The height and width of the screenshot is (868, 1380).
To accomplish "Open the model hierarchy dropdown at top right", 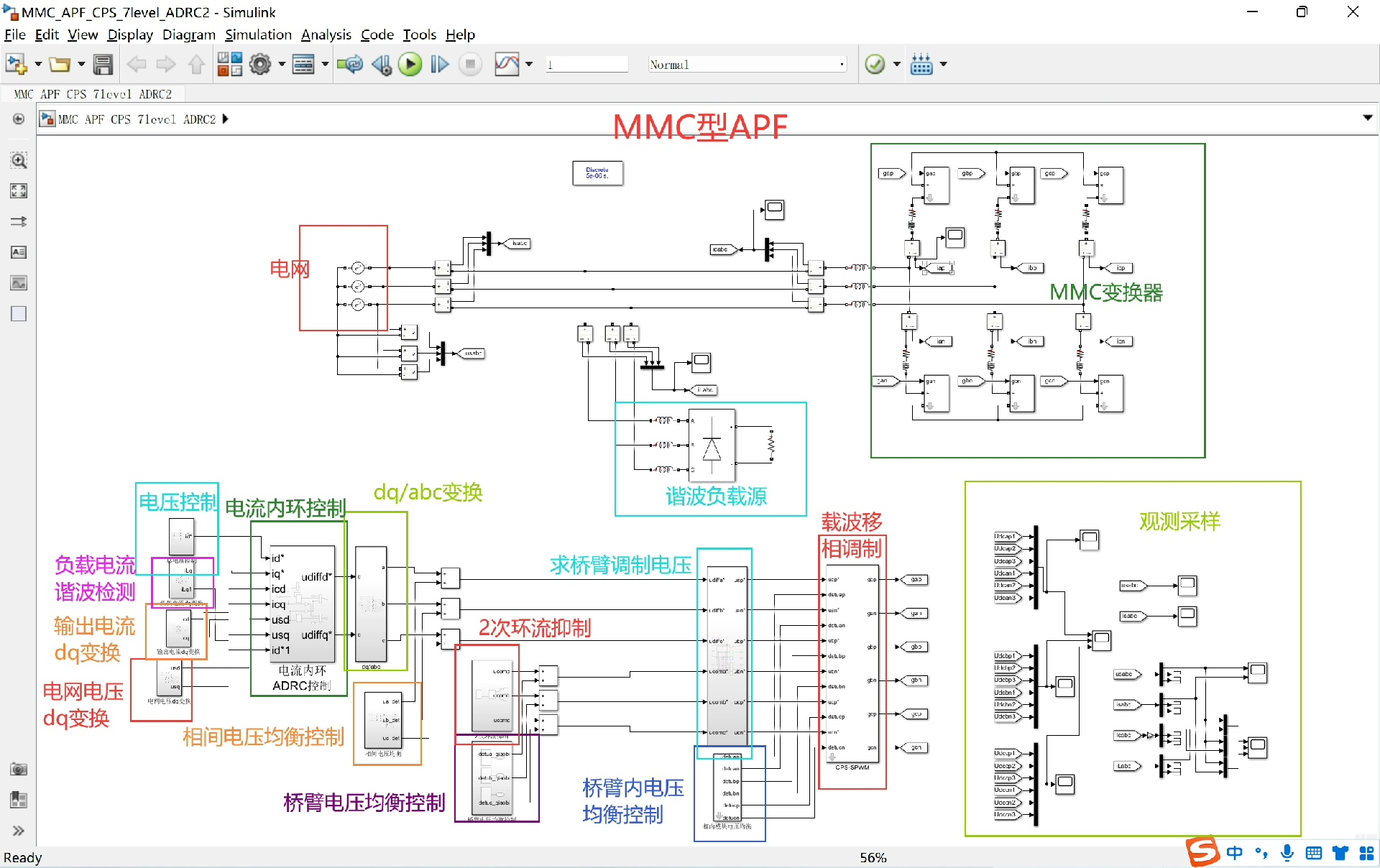I will [x=1368, y=117].
